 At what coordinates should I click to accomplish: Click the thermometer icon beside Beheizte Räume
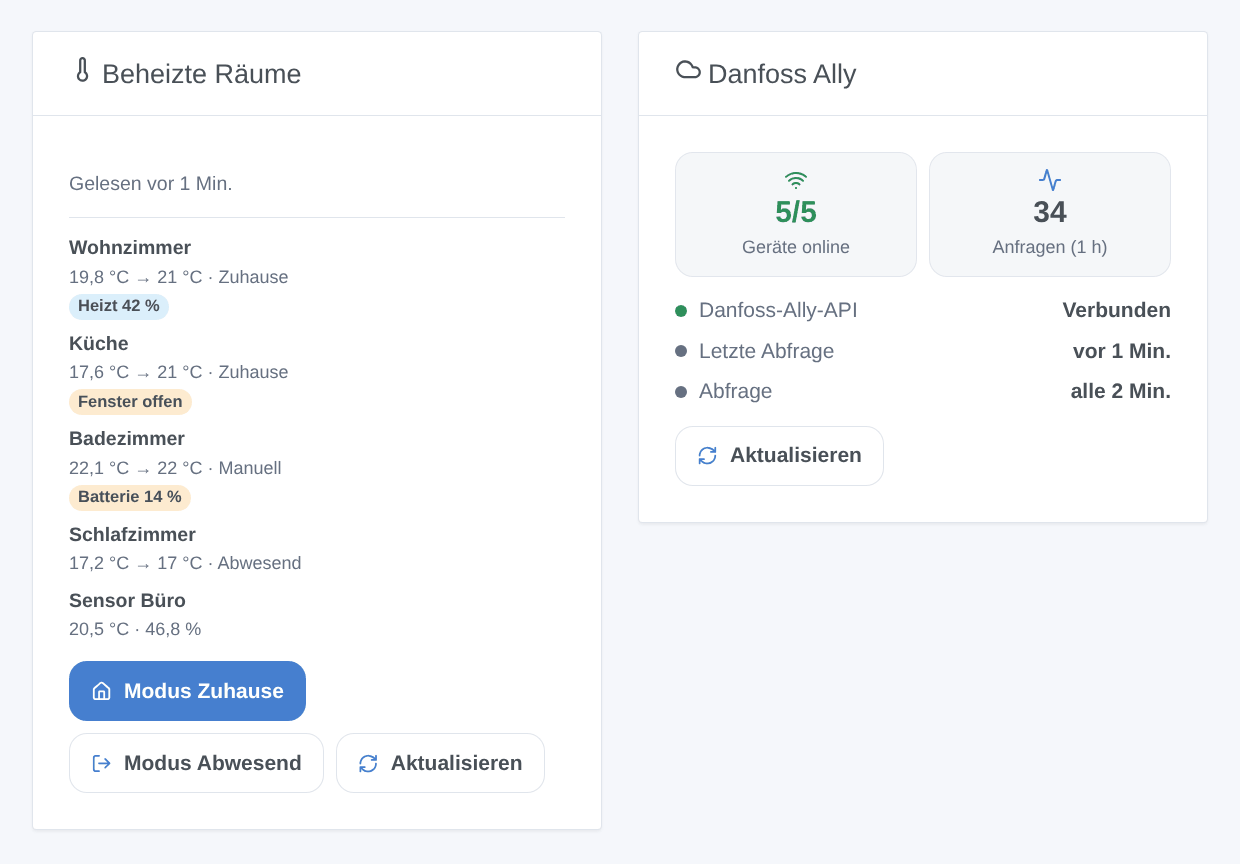(82, 70)
